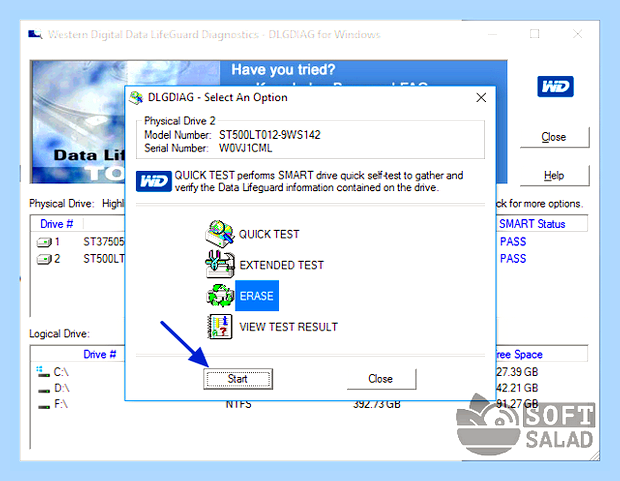Choose the QUICK TEST option label
The width and height of the screenshot is (620, 481).
pos(269,234)
